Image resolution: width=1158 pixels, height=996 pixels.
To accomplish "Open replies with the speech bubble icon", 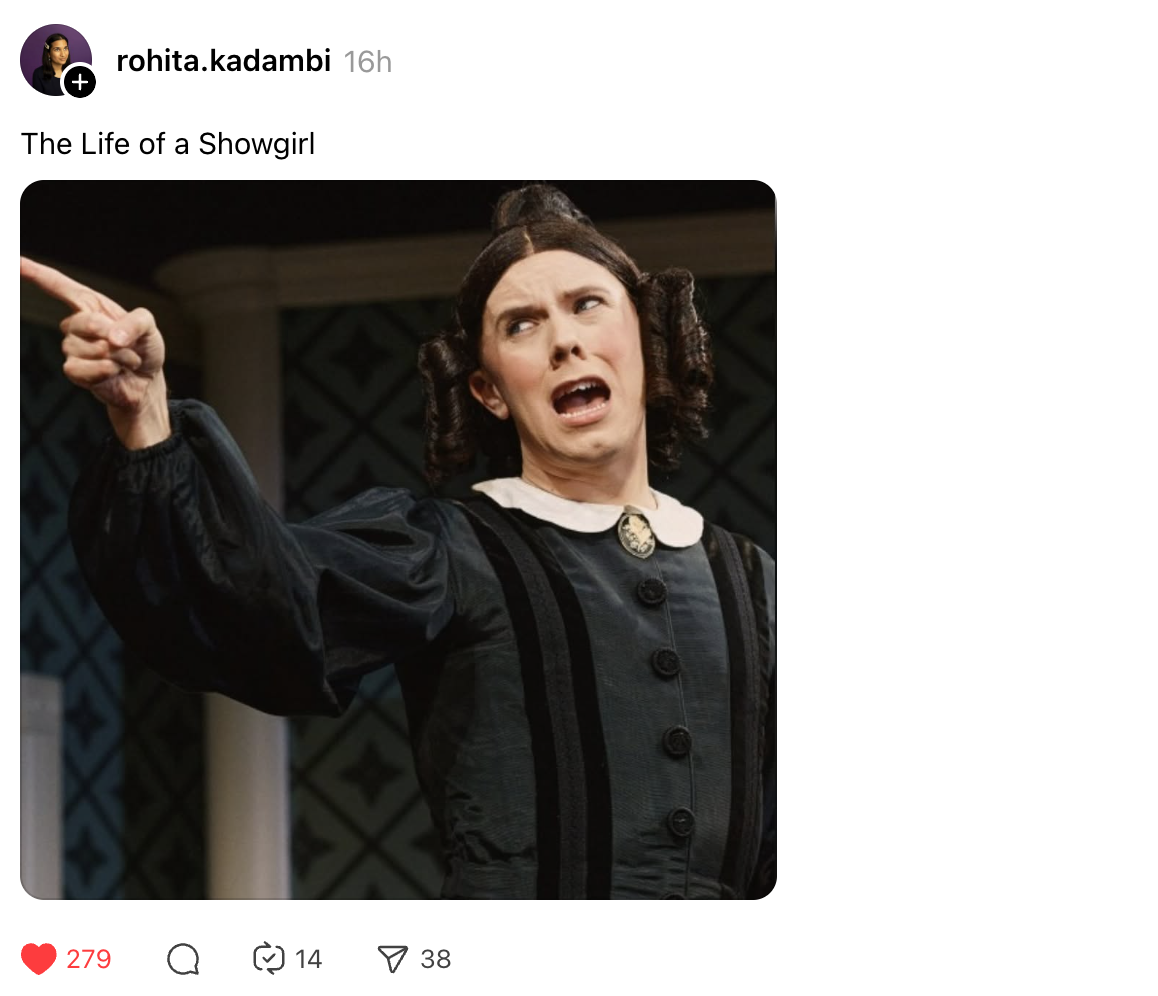I will click(183, 959).
